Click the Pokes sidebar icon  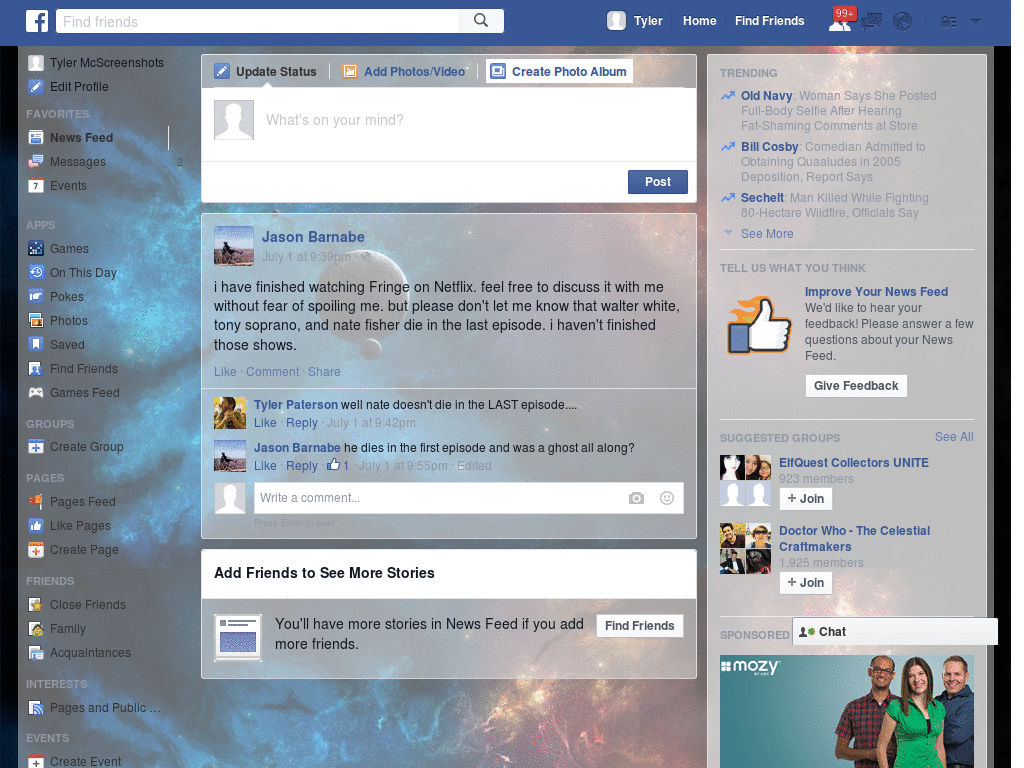tap(36, 296)
